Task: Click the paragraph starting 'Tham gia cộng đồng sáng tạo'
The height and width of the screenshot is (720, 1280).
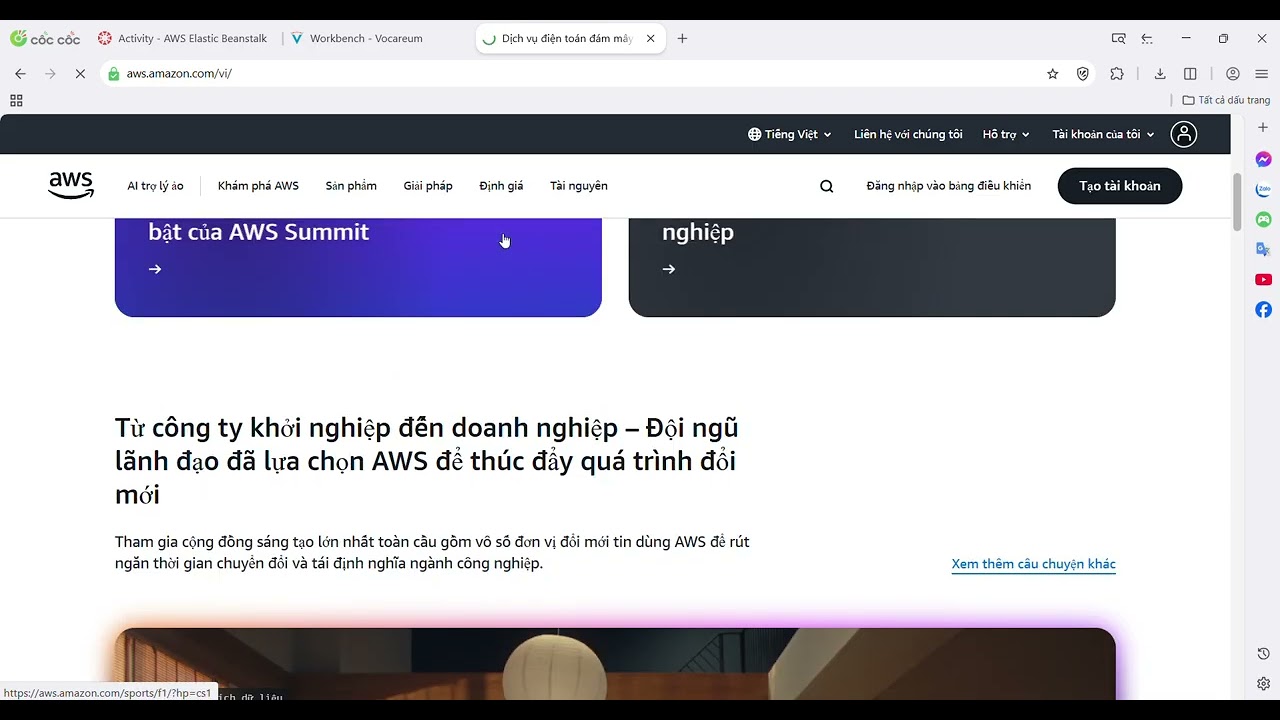Action: [432, 552]
